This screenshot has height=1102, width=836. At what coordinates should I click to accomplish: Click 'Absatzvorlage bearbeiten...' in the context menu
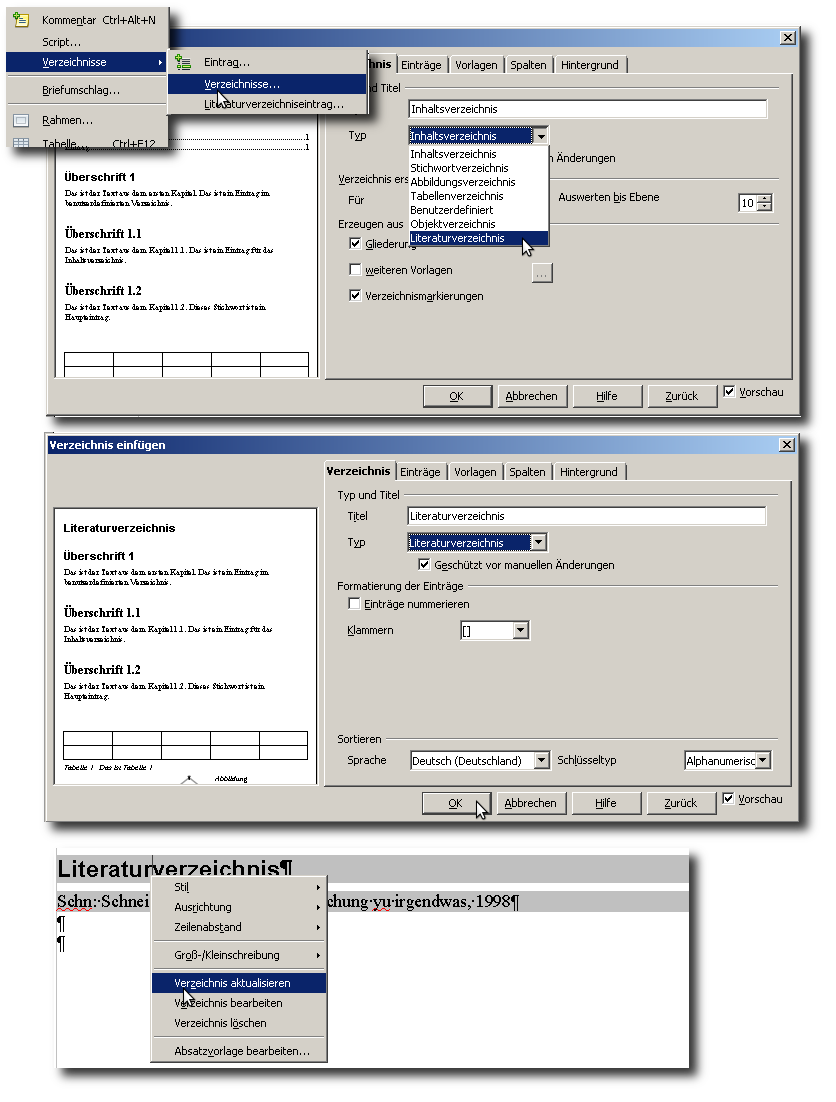coord(242,1051)
